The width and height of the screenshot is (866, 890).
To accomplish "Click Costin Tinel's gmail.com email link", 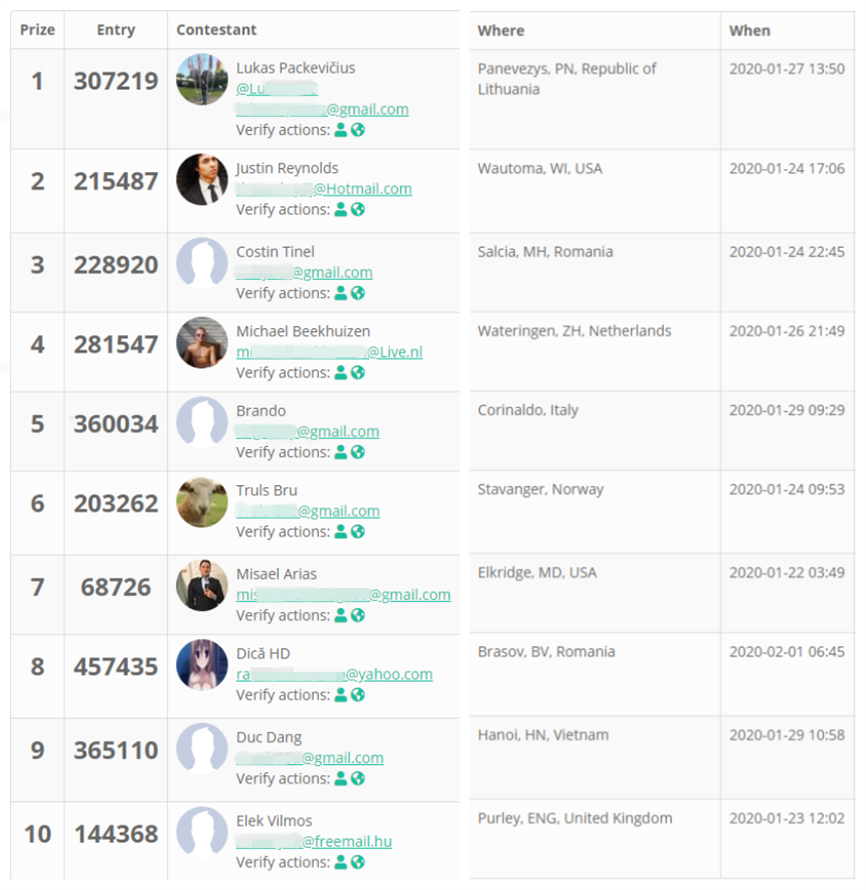I will click(x=304, y=272).
